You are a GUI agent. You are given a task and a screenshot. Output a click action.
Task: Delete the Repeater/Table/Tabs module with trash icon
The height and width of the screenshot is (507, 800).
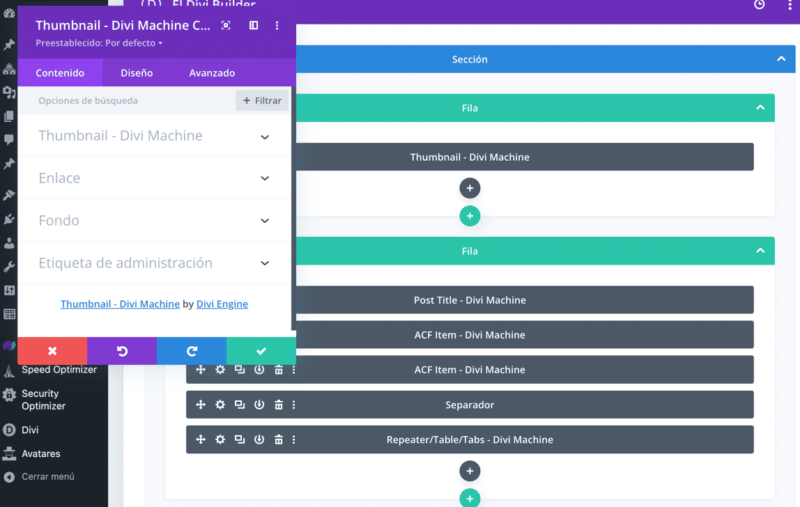pyautogui.click(x=279, y=440)
